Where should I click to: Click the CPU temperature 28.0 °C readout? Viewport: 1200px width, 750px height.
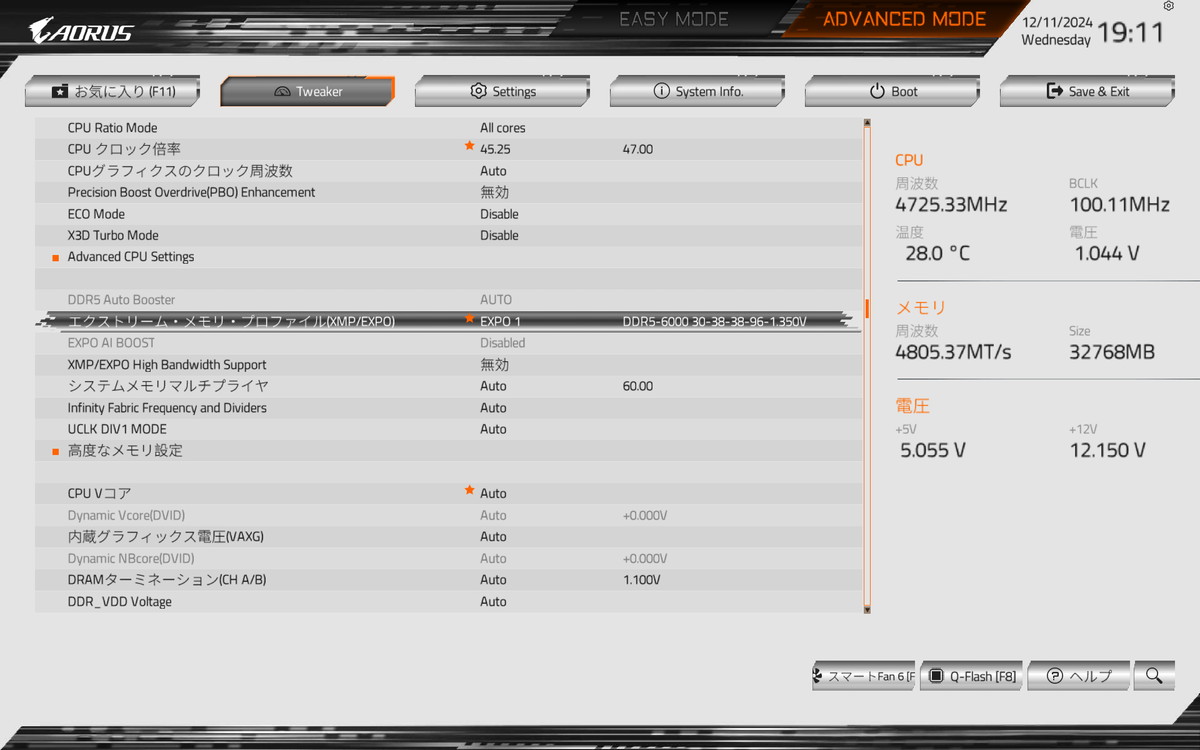937,254
